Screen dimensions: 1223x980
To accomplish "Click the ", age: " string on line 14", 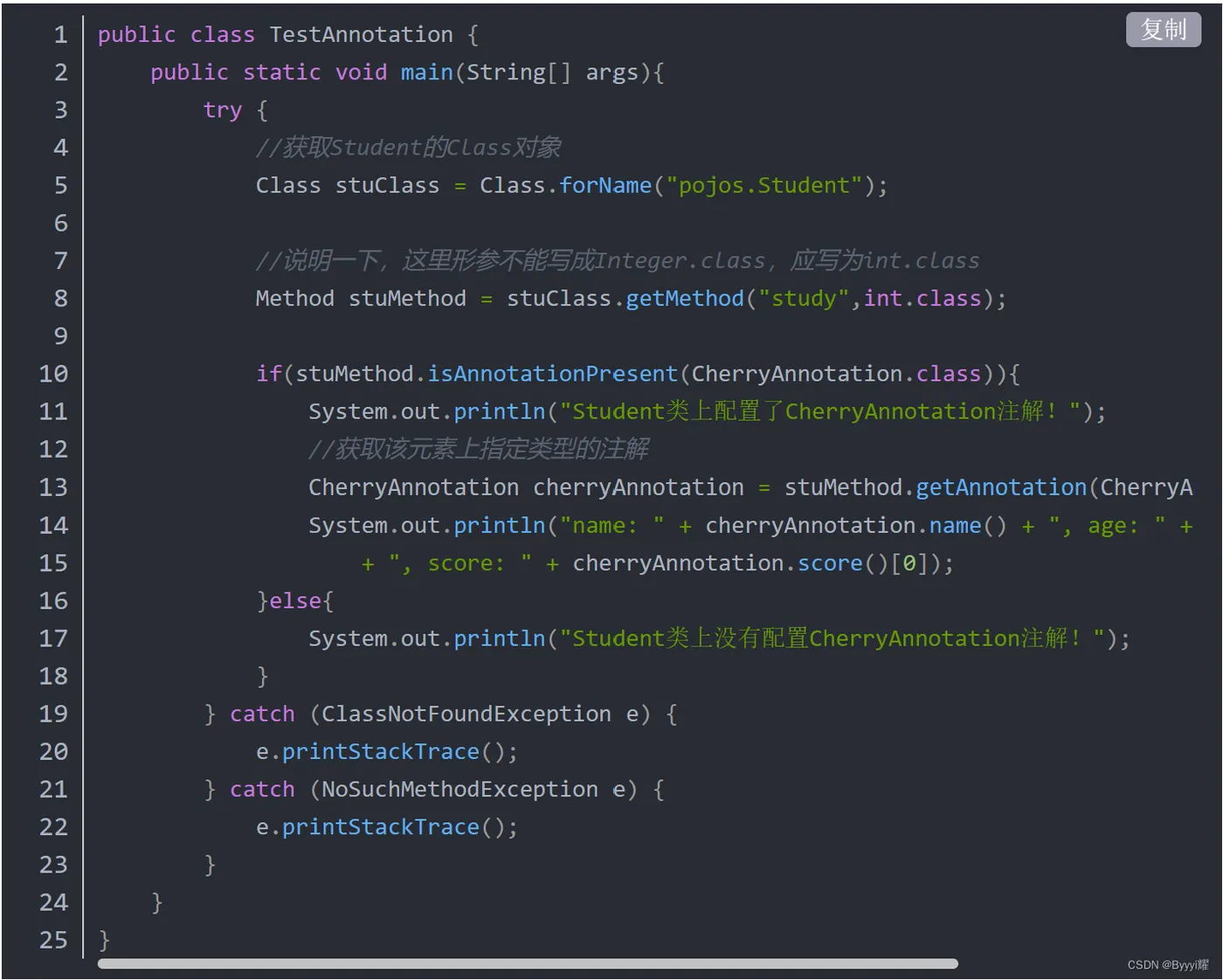I will click(1107, 526).
